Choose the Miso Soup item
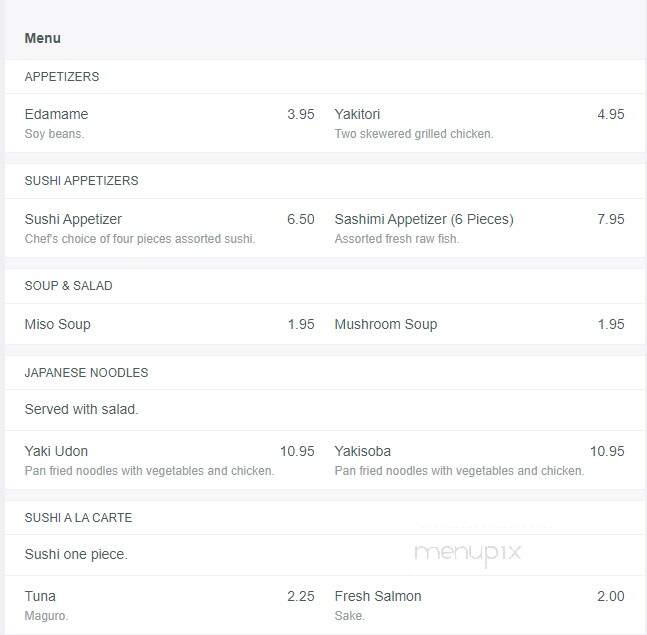This screenshot has width=647, height=635. (57, 324)
